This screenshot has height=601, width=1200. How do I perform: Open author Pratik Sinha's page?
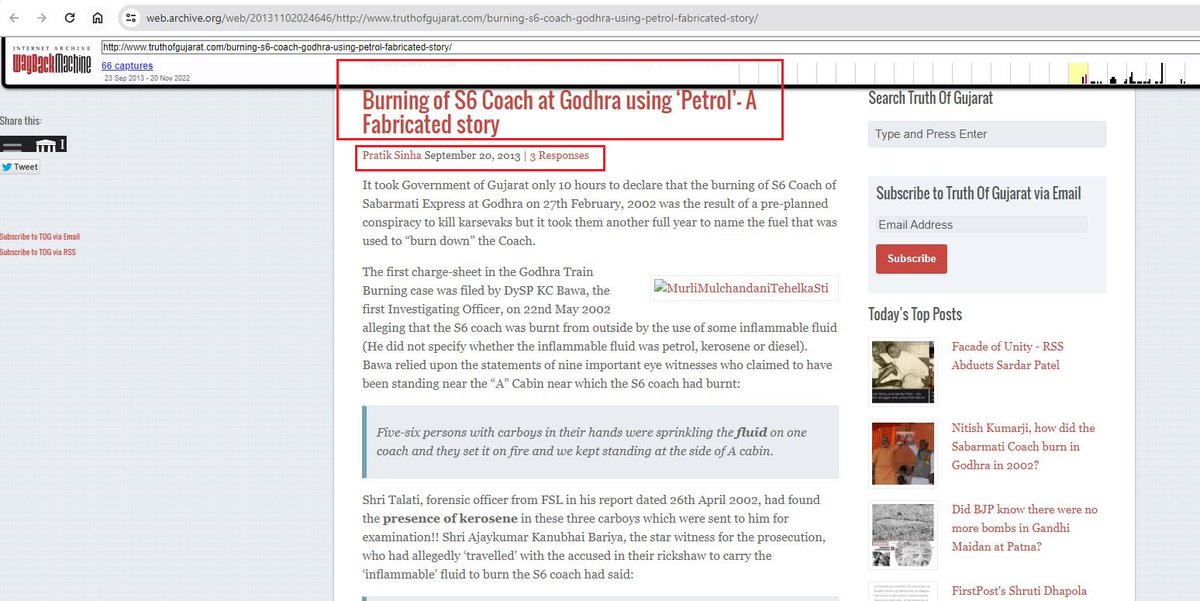pyautogui.click(x=392, y=156)
